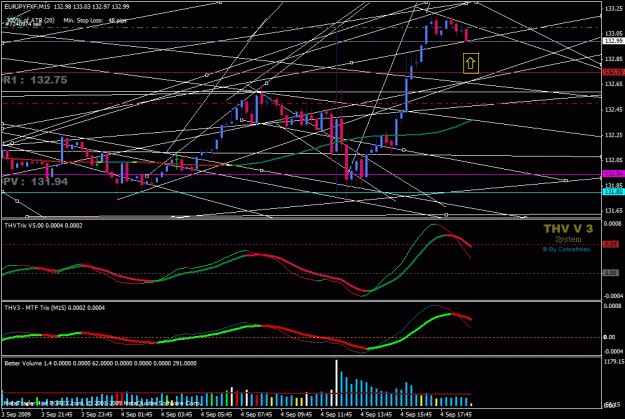Click the '4 Sep 15:45' time axis label
The image size is (625, 419).
click(415, 414)
